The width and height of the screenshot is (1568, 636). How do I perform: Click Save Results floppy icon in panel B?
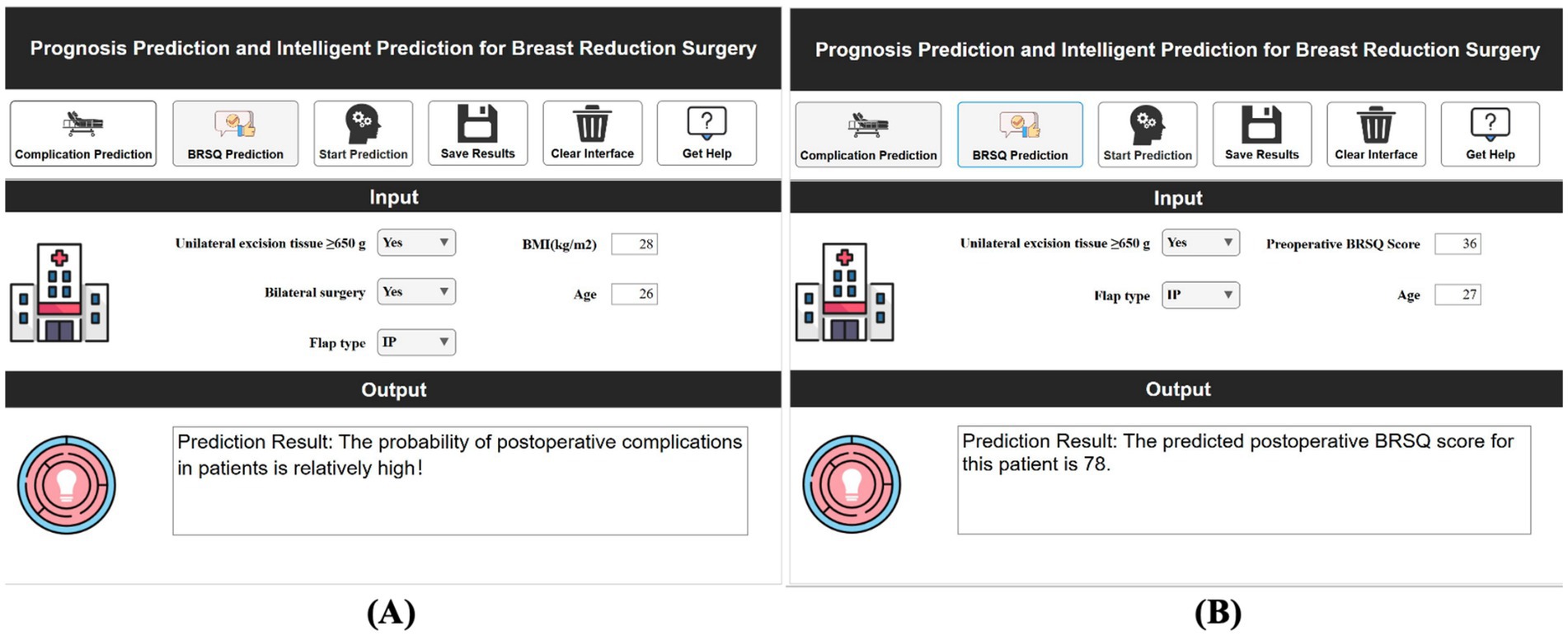click(1261, 125)
